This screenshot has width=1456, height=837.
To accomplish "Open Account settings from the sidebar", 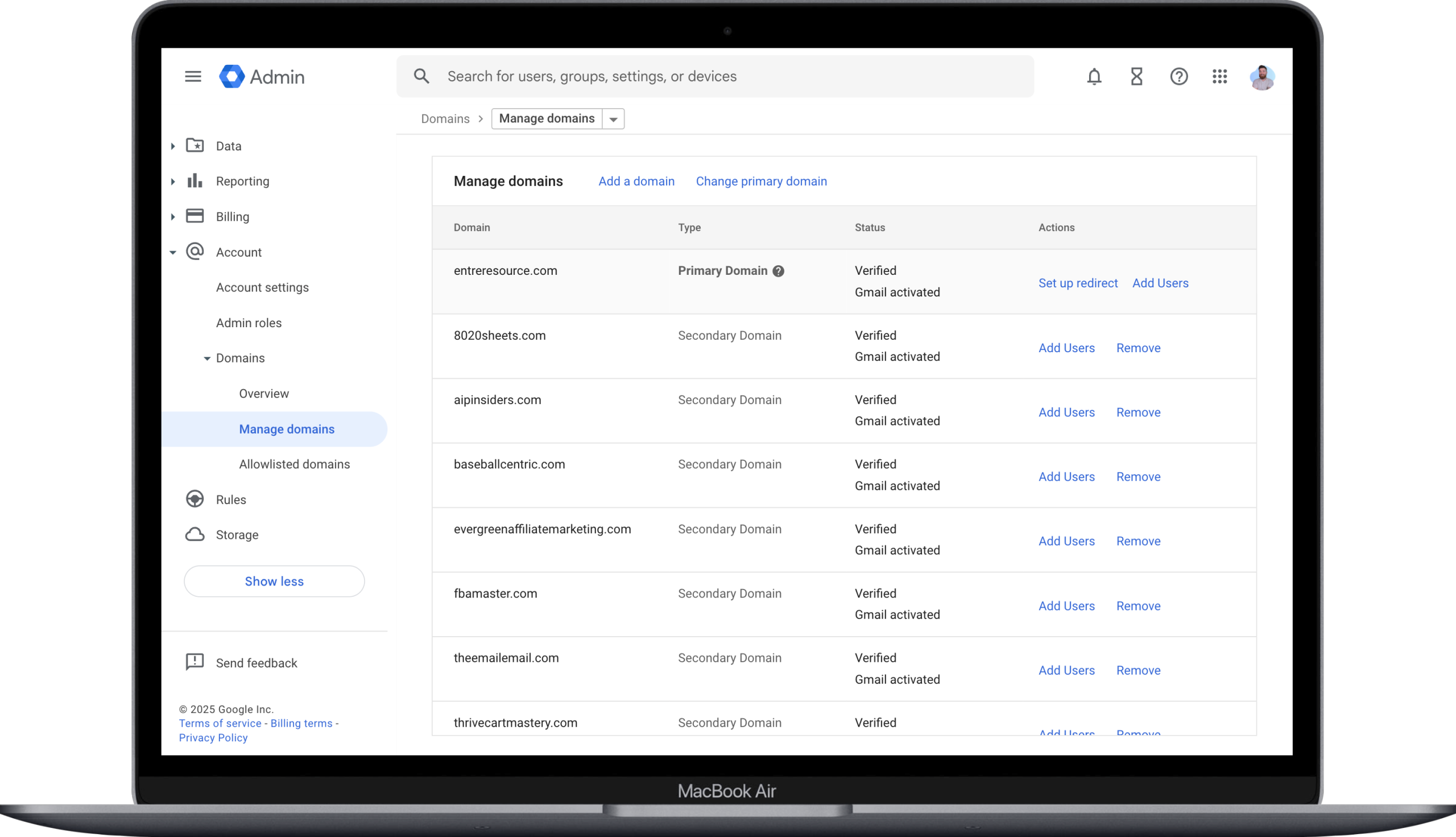I will [x=262, y=287].
